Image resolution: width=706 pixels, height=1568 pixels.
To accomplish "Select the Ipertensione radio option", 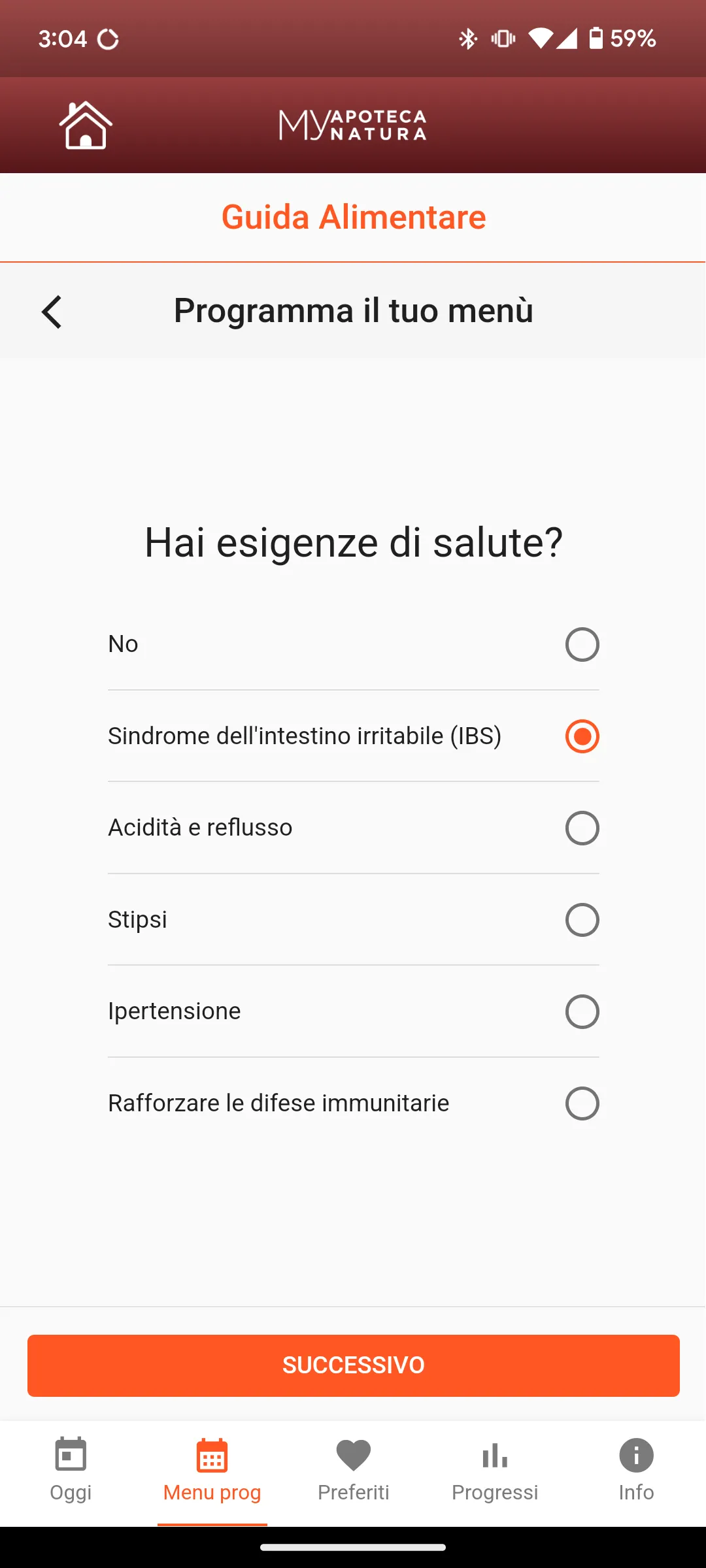I will tap(582, 1011).
